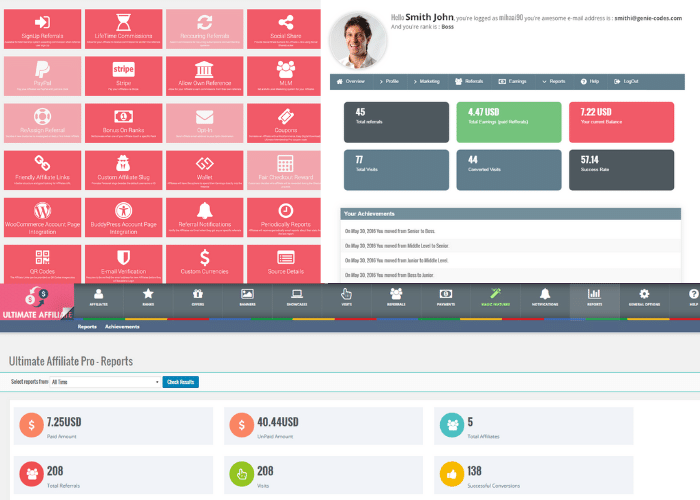Select the PayPal feature tile
Image resolution: width=700 pixels, height=500 pixels.
pos(42,76)
